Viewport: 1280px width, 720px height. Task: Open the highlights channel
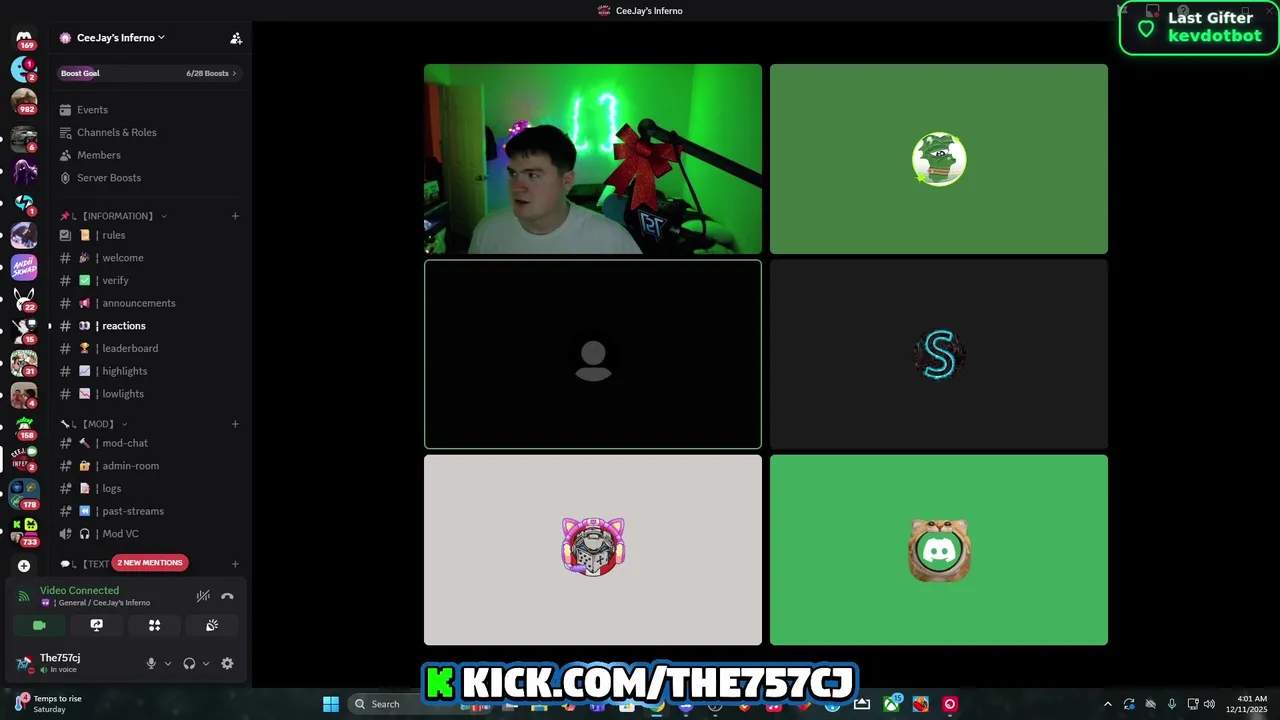point(148,371)
